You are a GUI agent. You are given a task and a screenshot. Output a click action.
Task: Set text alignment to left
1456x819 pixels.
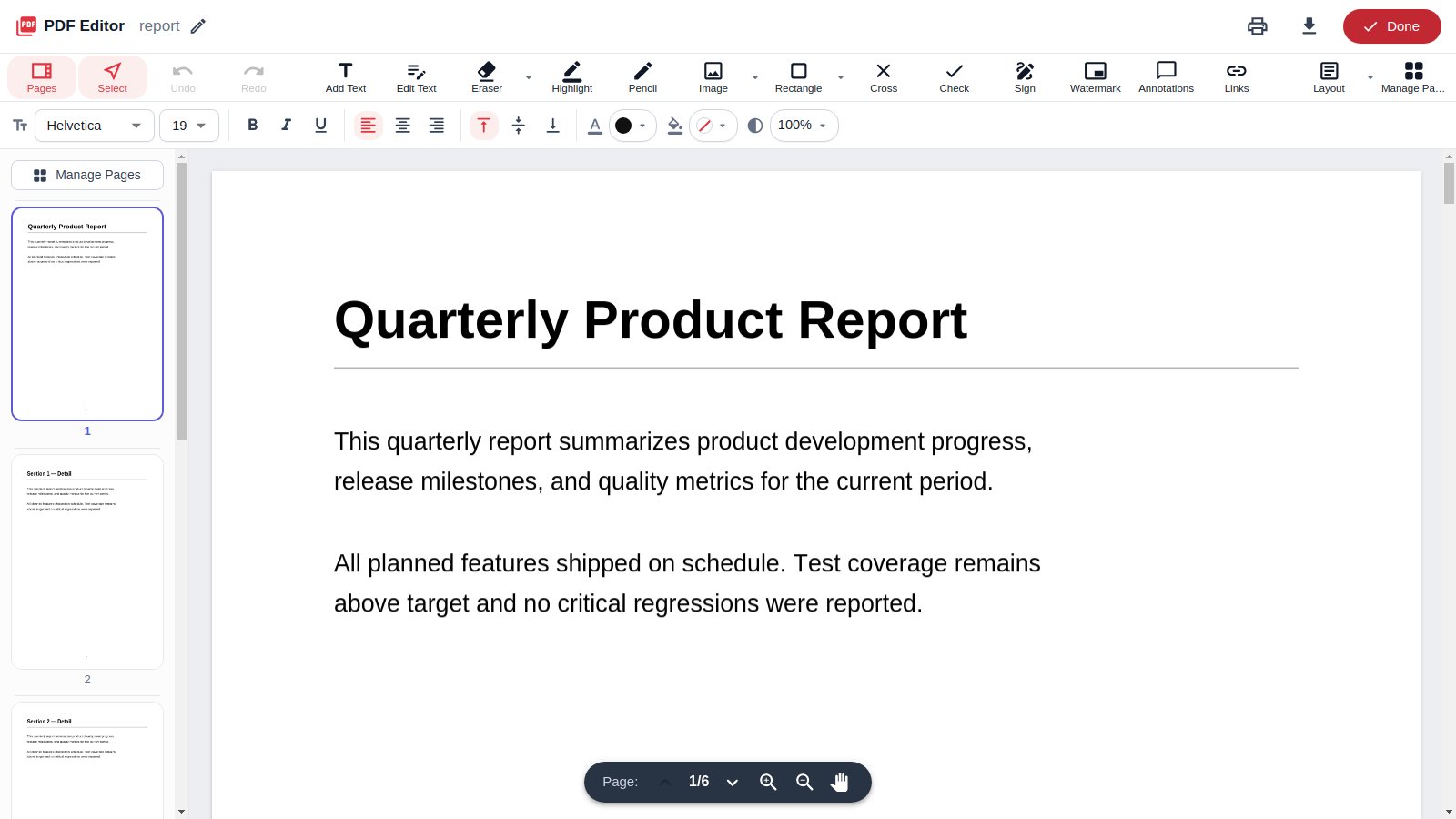(369, 126)
